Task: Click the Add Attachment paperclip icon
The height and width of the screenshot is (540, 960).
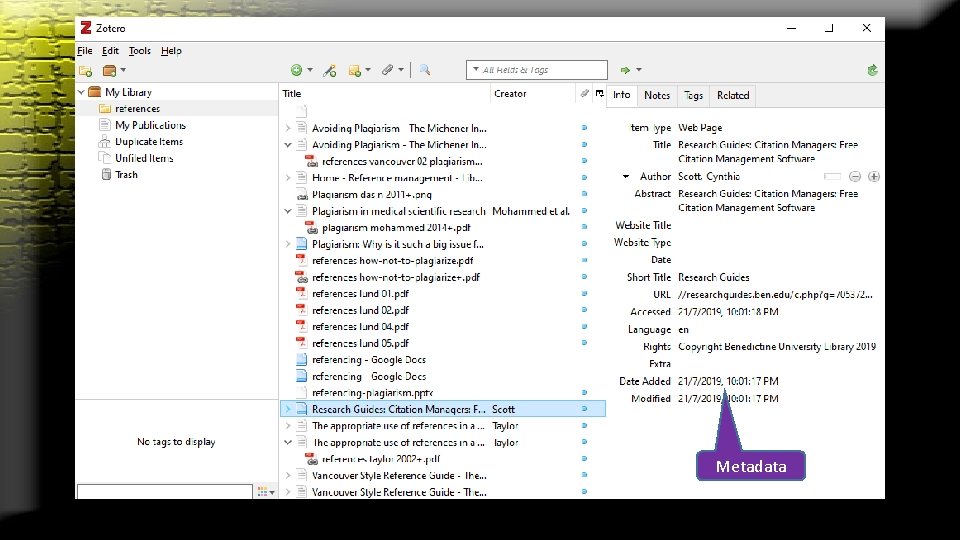Action: tap(388, 70)
